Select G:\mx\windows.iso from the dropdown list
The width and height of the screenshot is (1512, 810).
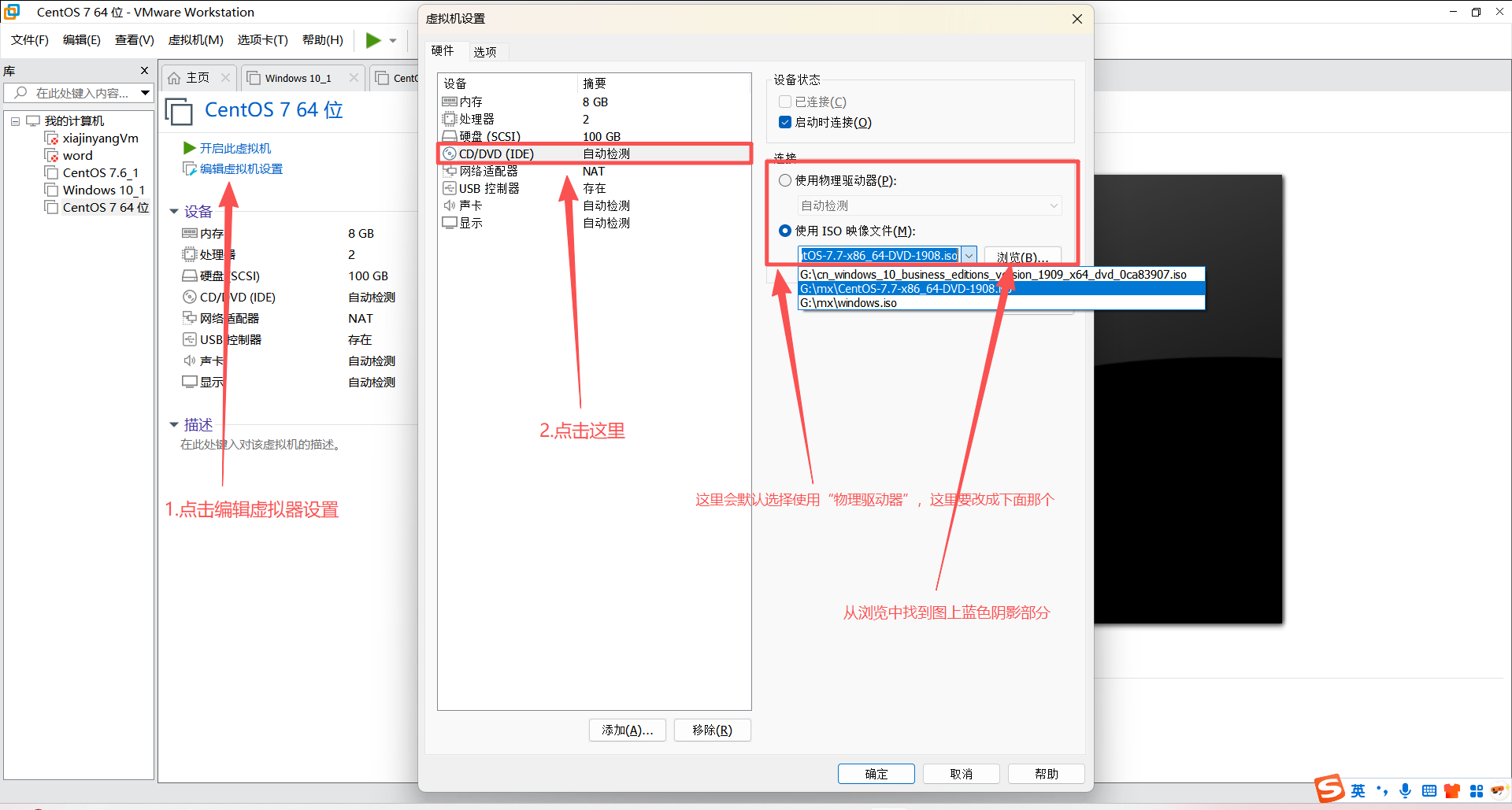pyautogui.click(x=848, y=303)
